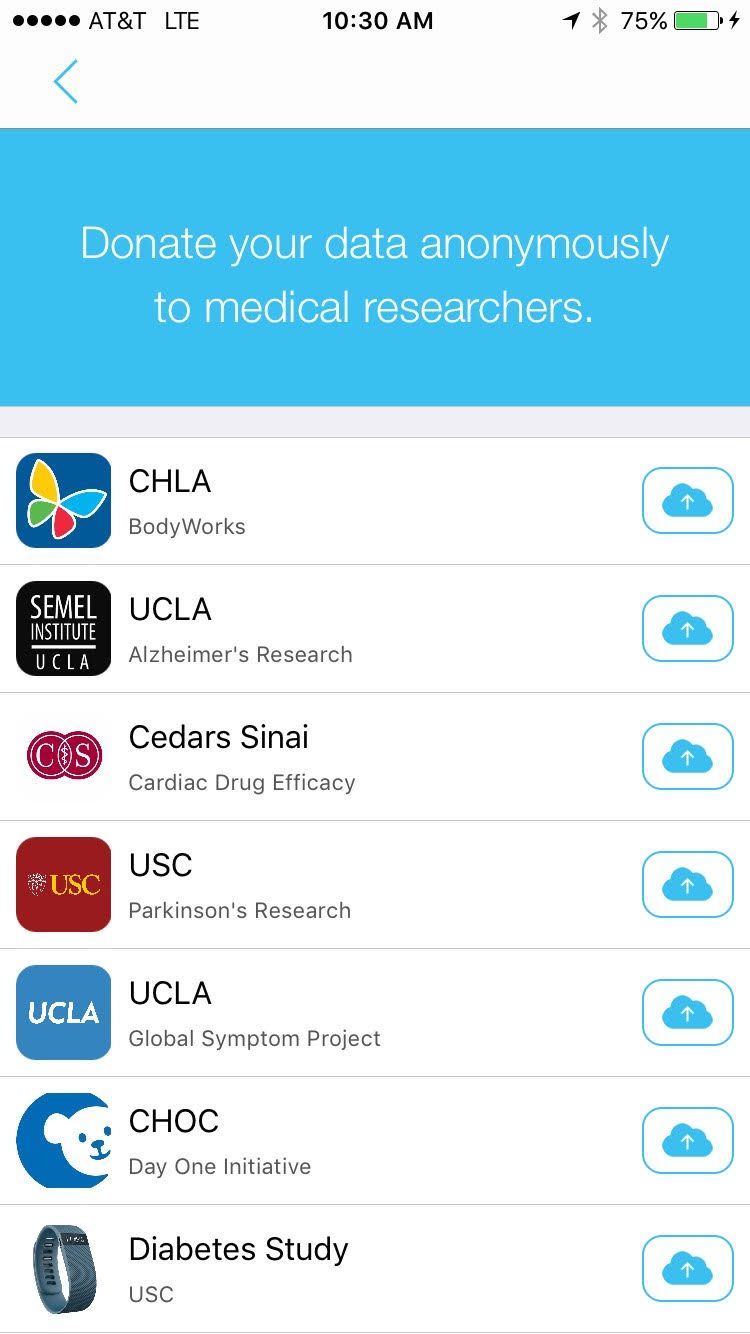Screen dimensions: 750x1334
Task: Tap the Cedars Sinai CS emblem
Action: pyautogui.click(x=64, y=756)
